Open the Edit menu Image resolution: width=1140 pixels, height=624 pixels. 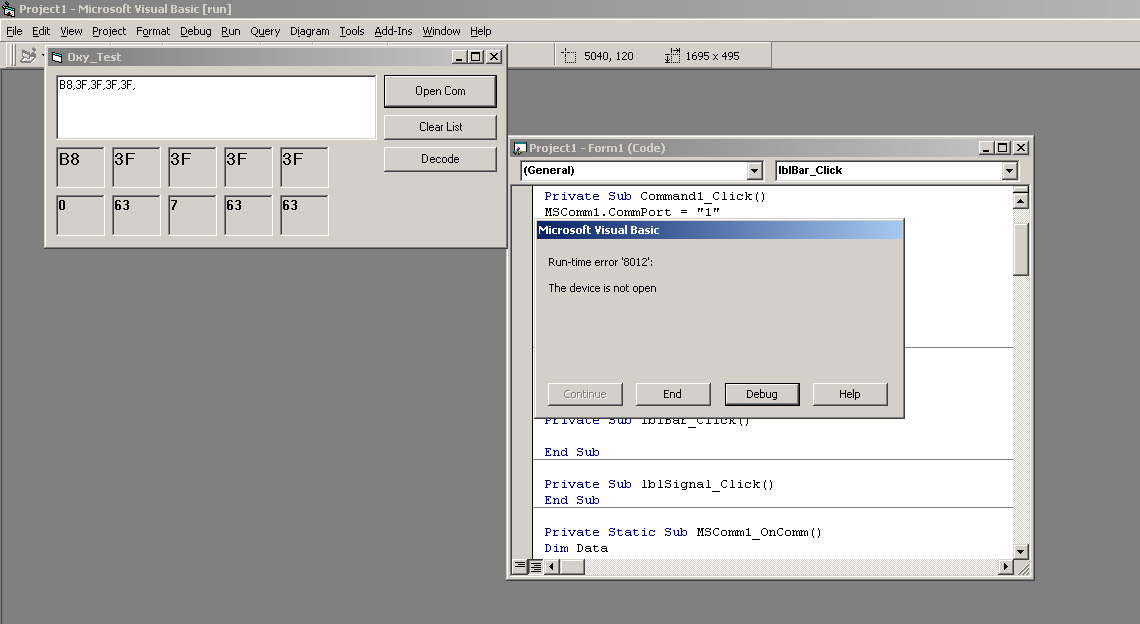[x=41, y=31]
